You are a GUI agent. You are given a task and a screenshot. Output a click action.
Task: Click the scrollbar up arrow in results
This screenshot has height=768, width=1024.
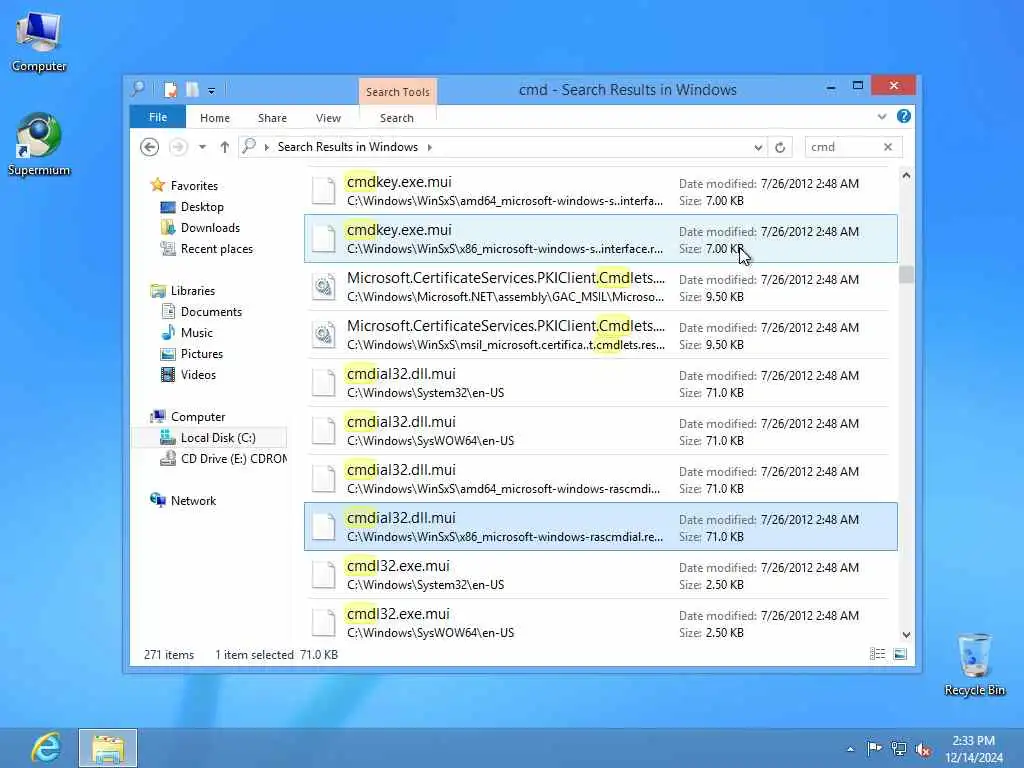tap(906, 176)
